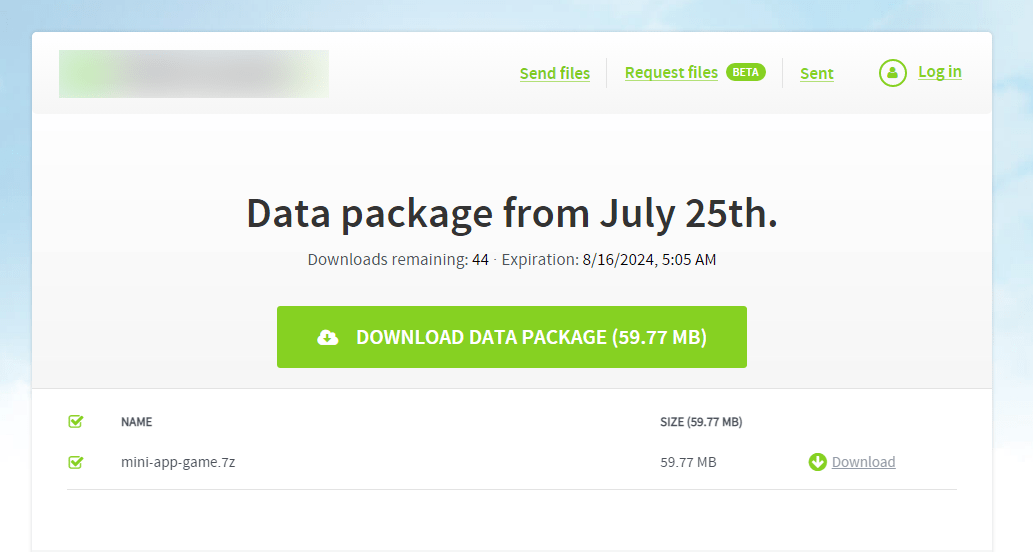
Task: Click the Download link for mini-app-game.7z
Action: tap(863, 462)
